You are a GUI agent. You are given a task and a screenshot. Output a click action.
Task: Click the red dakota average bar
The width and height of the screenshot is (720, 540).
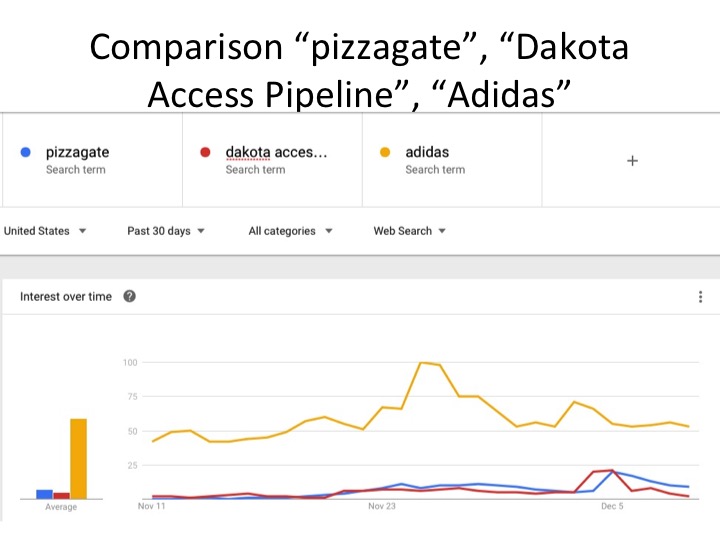pos(61,495)
